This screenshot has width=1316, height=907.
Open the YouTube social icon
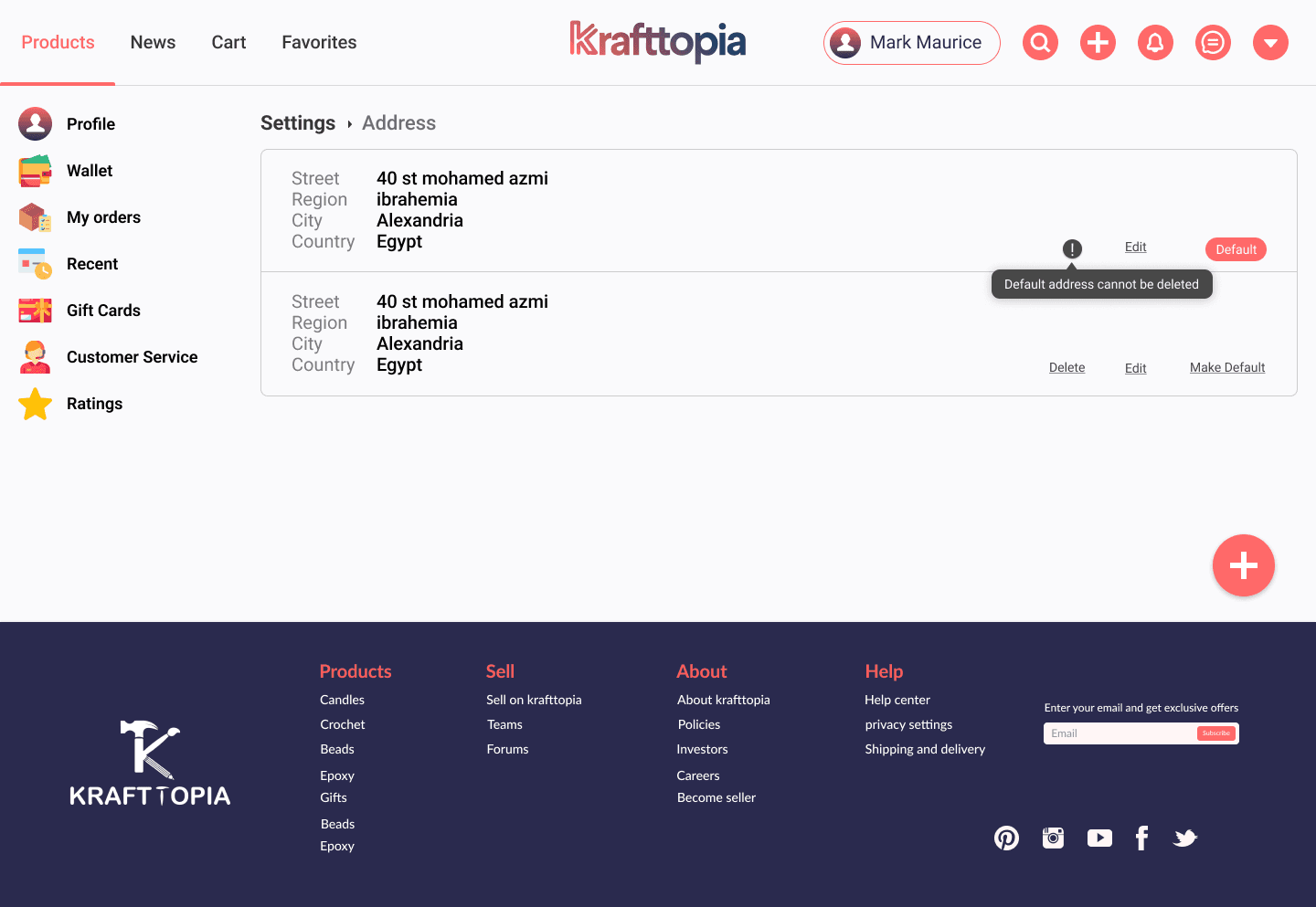[1099, 838]
